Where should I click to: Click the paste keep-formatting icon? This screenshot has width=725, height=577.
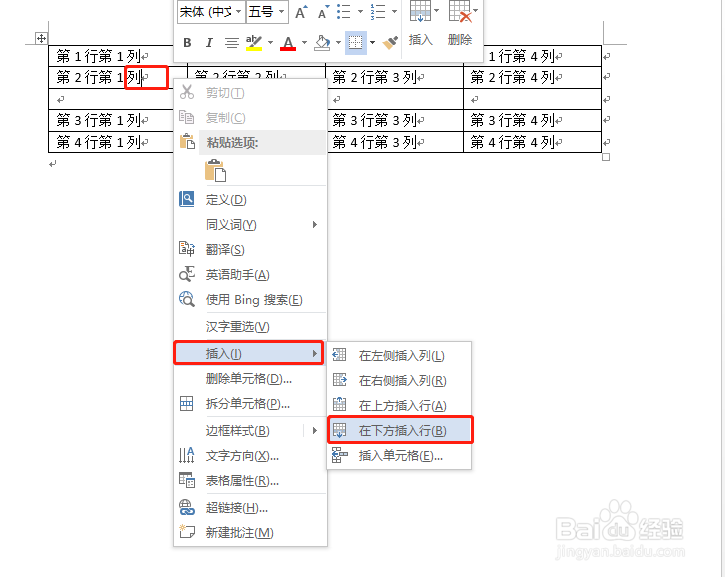[x=215, y=171]
